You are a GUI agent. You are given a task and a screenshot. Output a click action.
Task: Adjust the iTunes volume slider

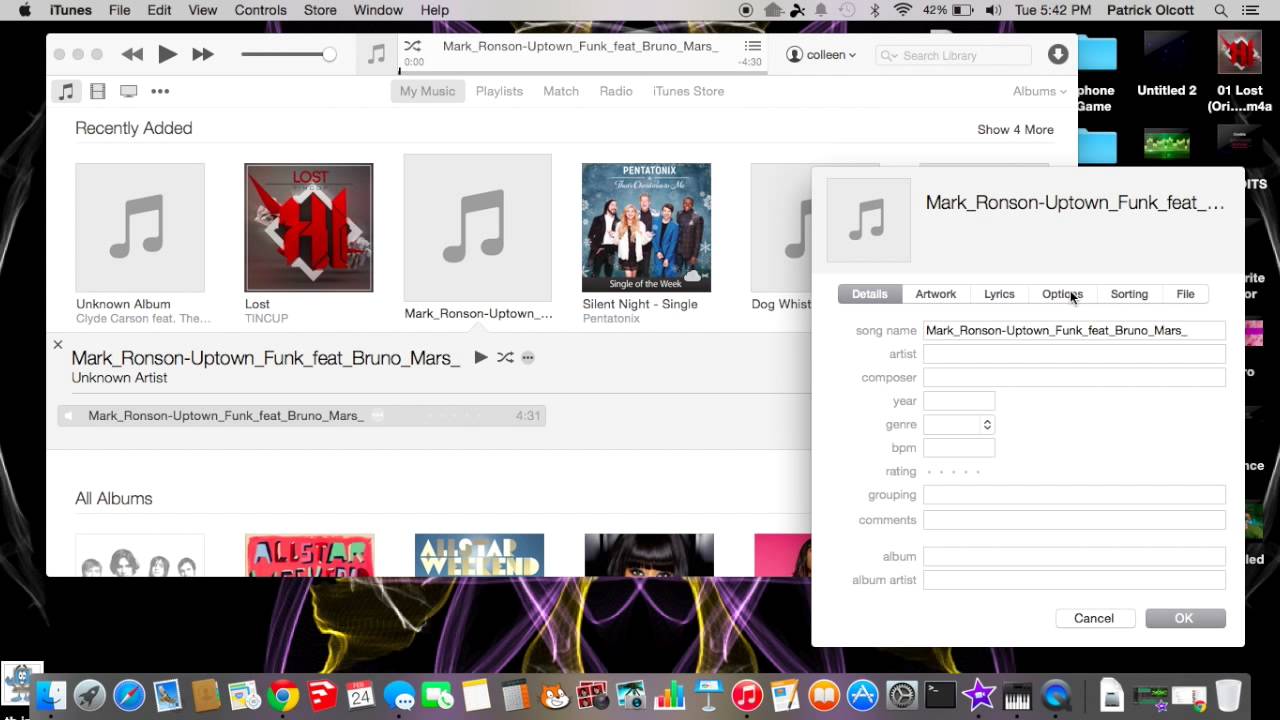click(x=288, y=55)
